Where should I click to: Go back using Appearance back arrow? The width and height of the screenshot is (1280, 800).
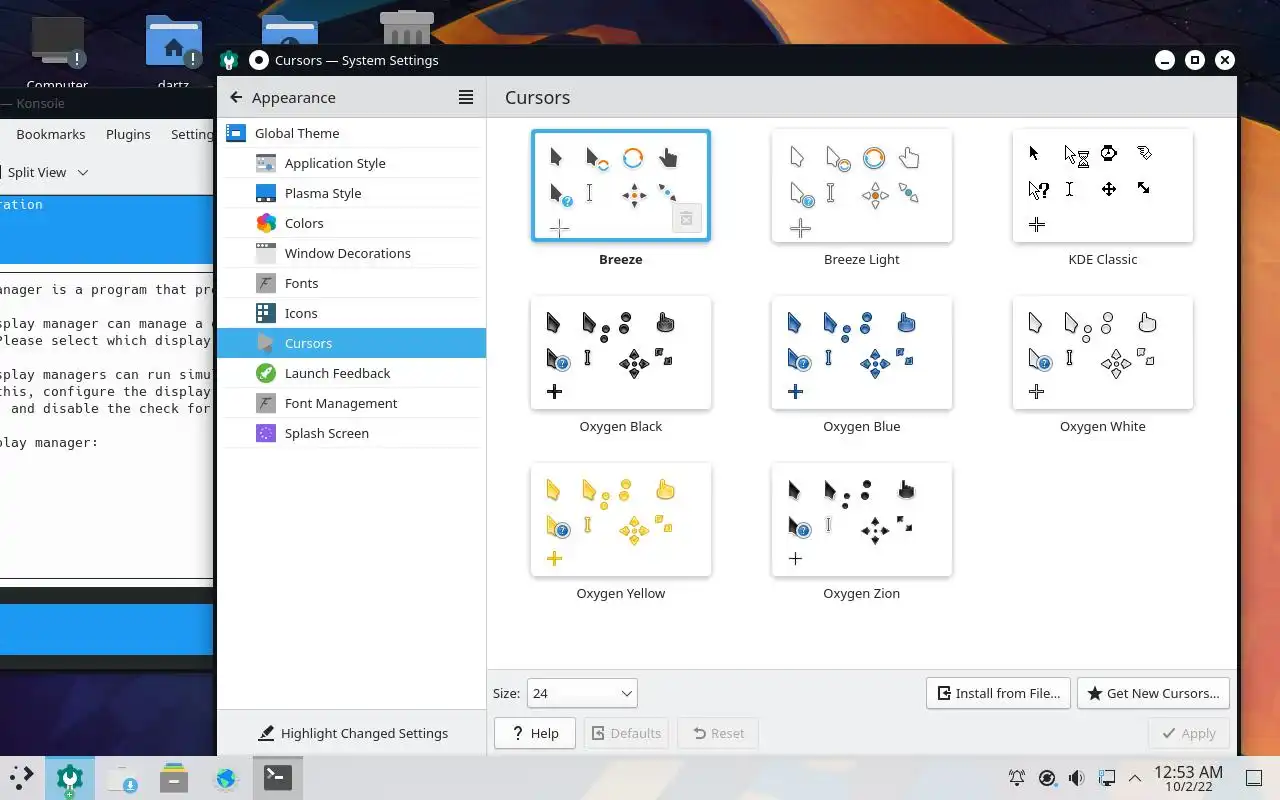(236, 97)
